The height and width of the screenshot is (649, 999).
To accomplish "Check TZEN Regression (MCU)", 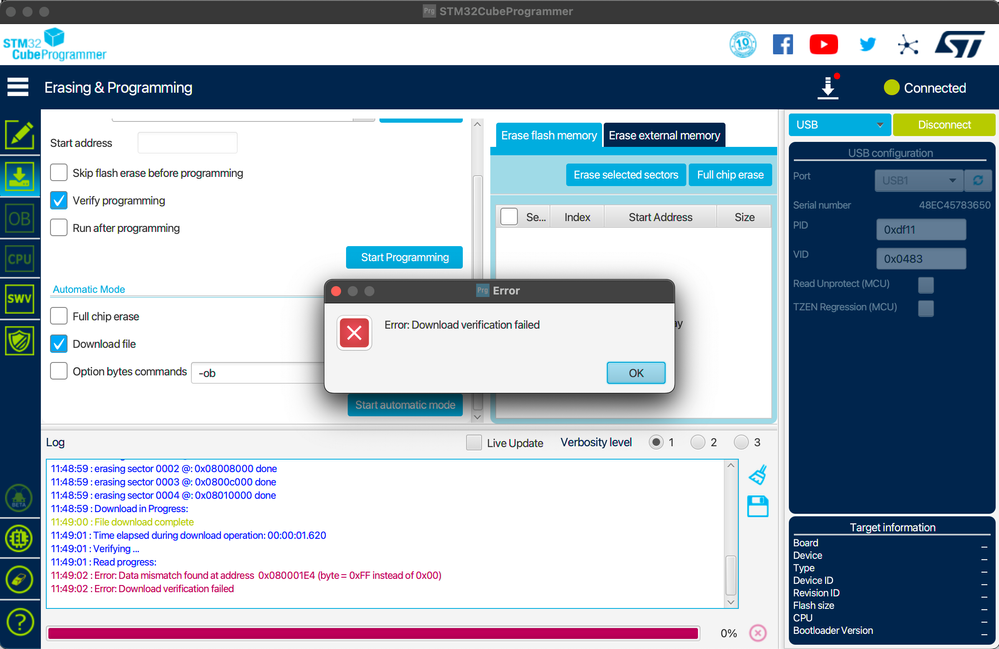I will click(x=926, y=308).
